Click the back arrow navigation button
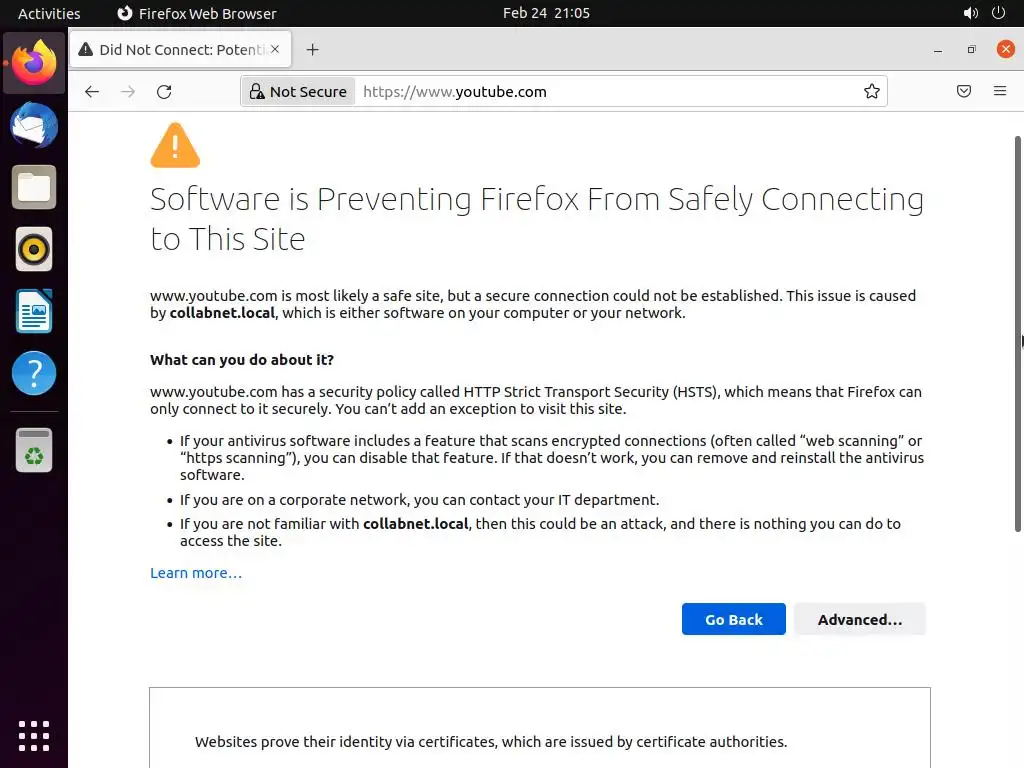Screen dimensions: 1024x768 (92, 92)
